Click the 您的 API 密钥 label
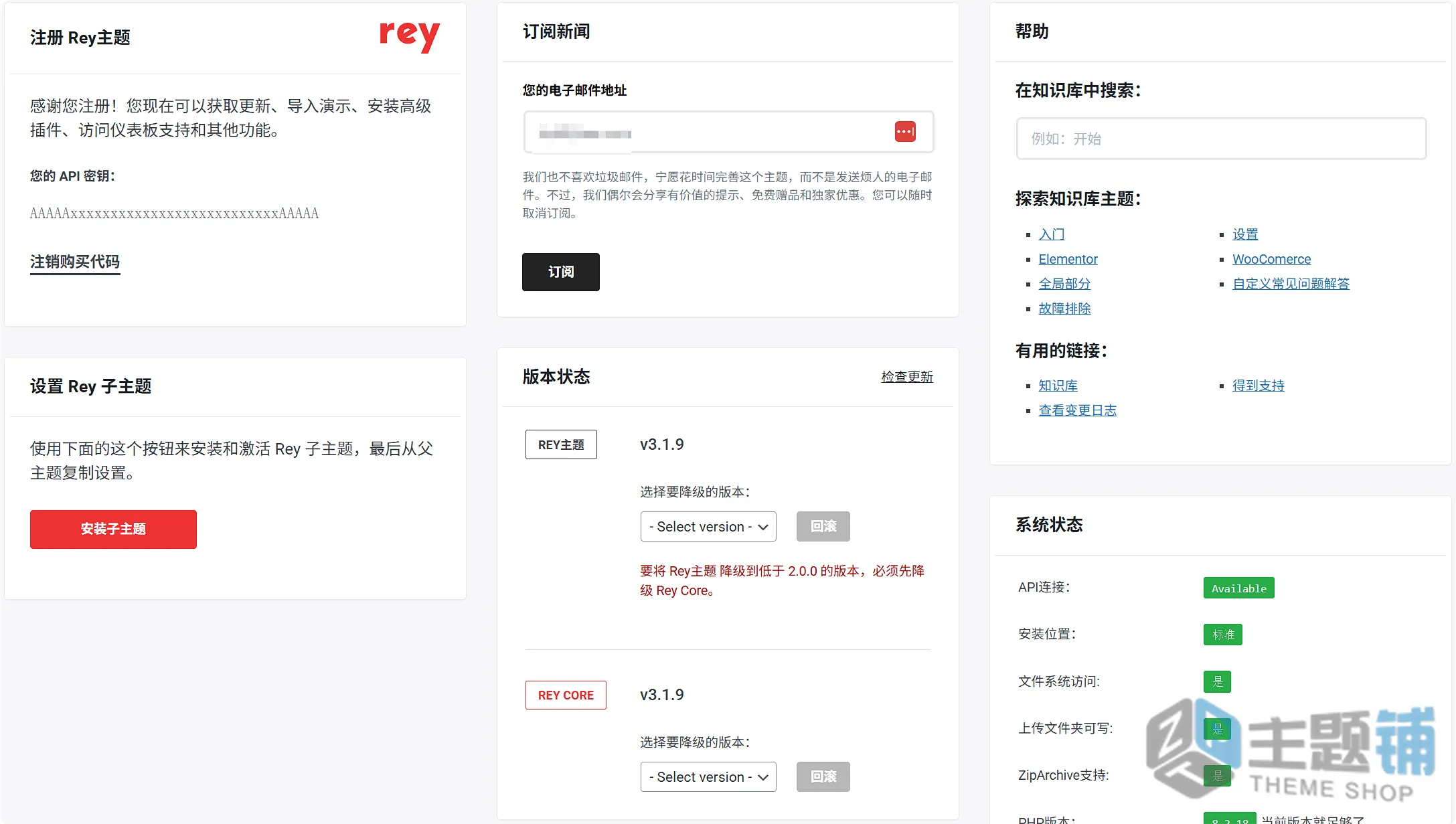1456x824 pixels. click(x=72, y=176)
